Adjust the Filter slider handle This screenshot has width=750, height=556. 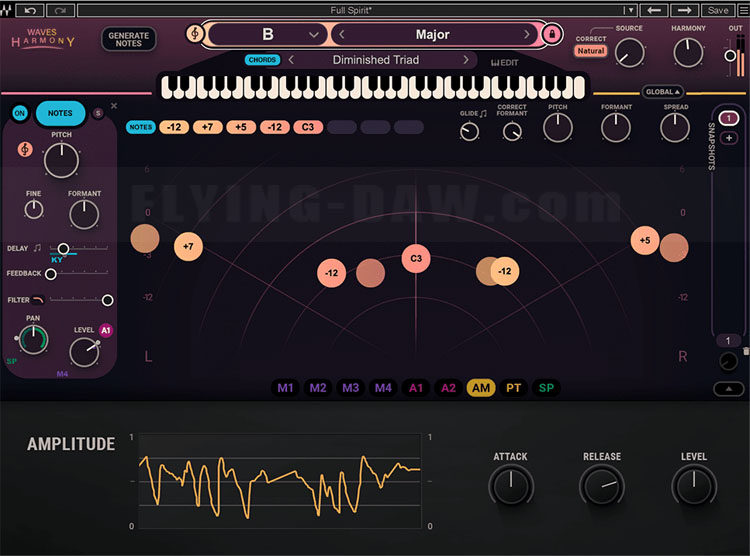(108, 300)
